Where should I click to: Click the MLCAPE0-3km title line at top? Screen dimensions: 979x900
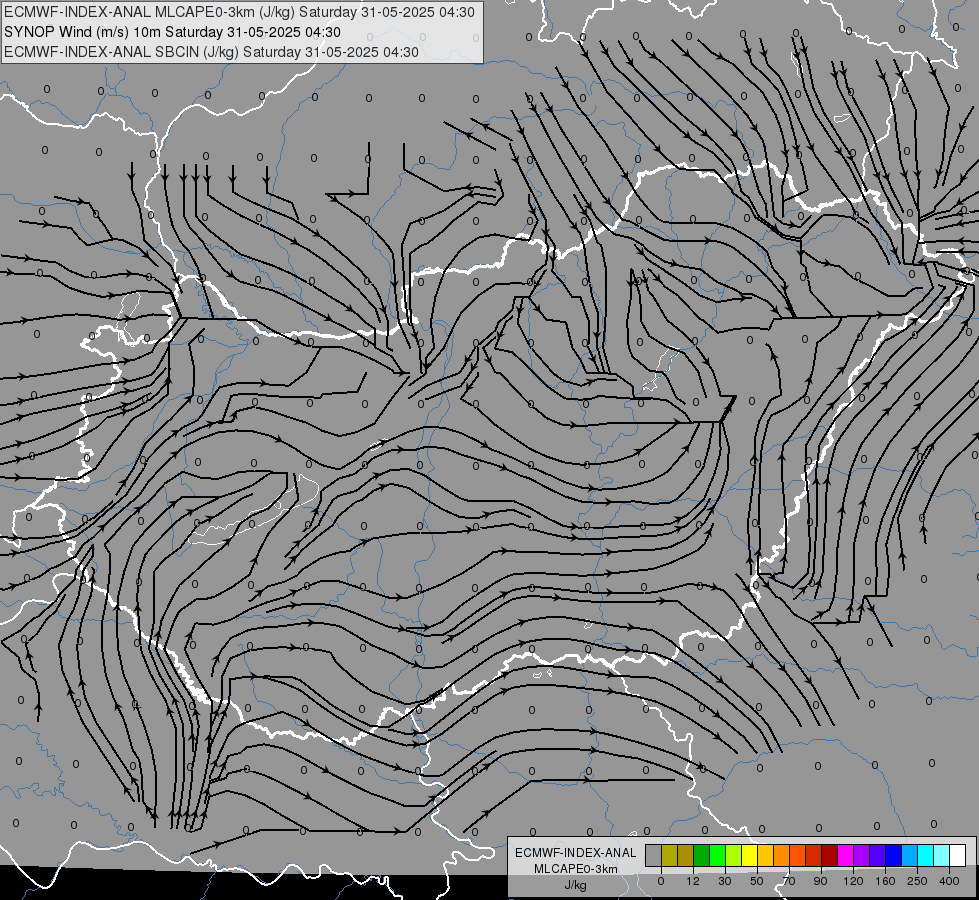pyautogui.click(x=239, y=12)
